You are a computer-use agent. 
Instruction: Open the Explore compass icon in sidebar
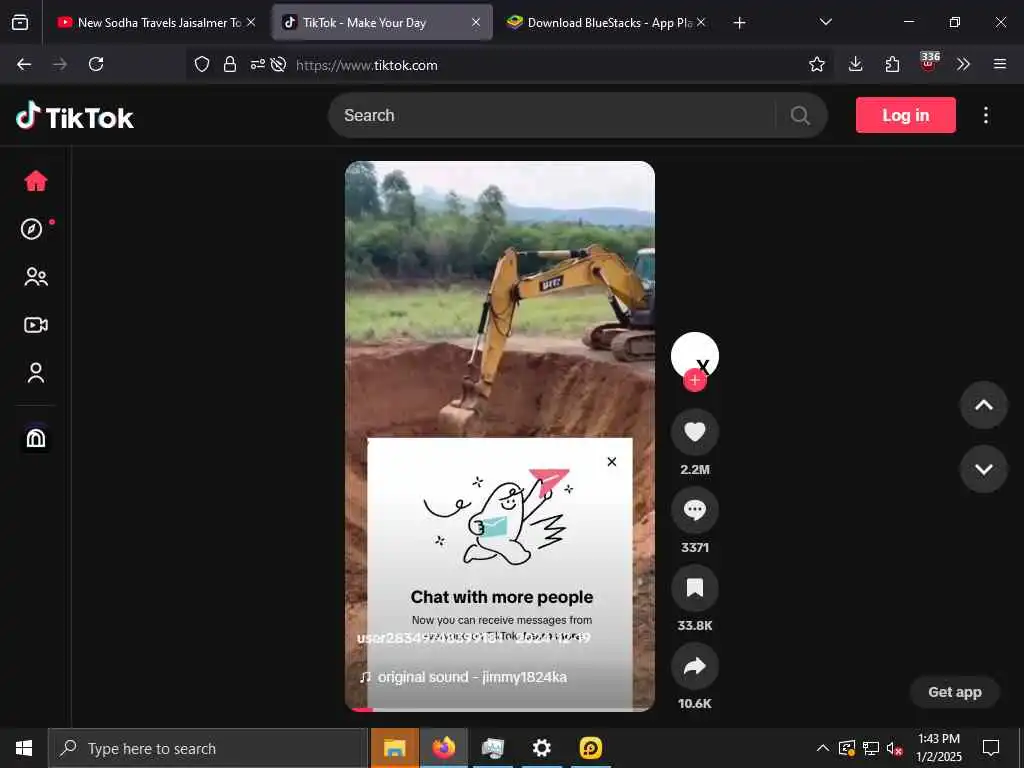[31, 229]
